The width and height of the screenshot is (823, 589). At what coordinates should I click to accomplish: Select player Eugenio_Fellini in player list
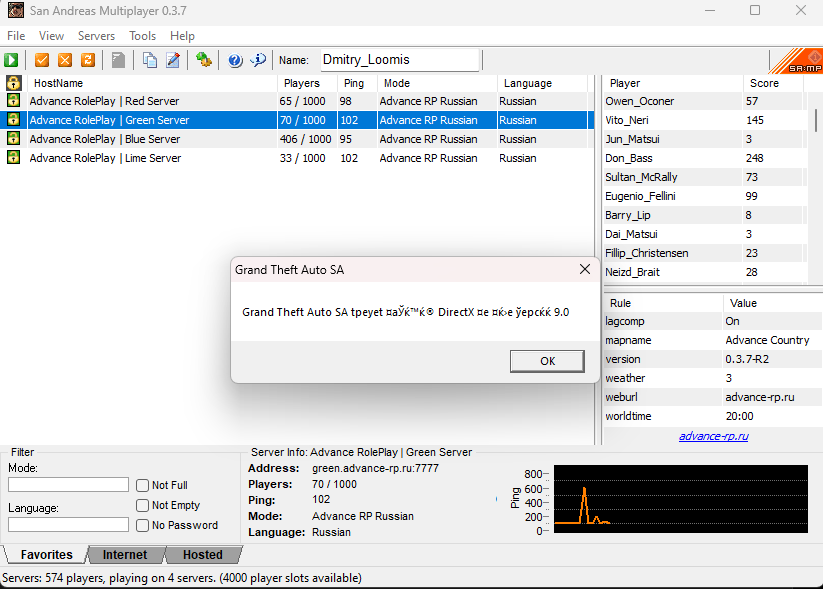click(x=703, y=196)
